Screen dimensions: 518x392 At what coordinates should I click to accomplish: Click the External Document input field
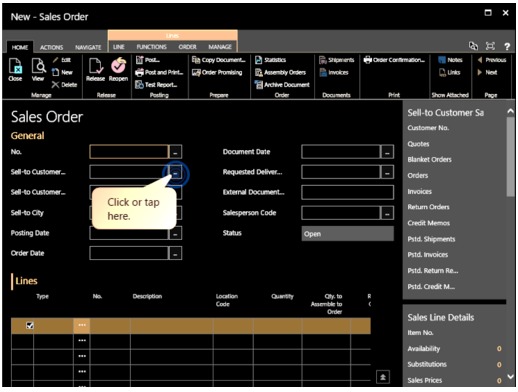click(x=347, y=193)
